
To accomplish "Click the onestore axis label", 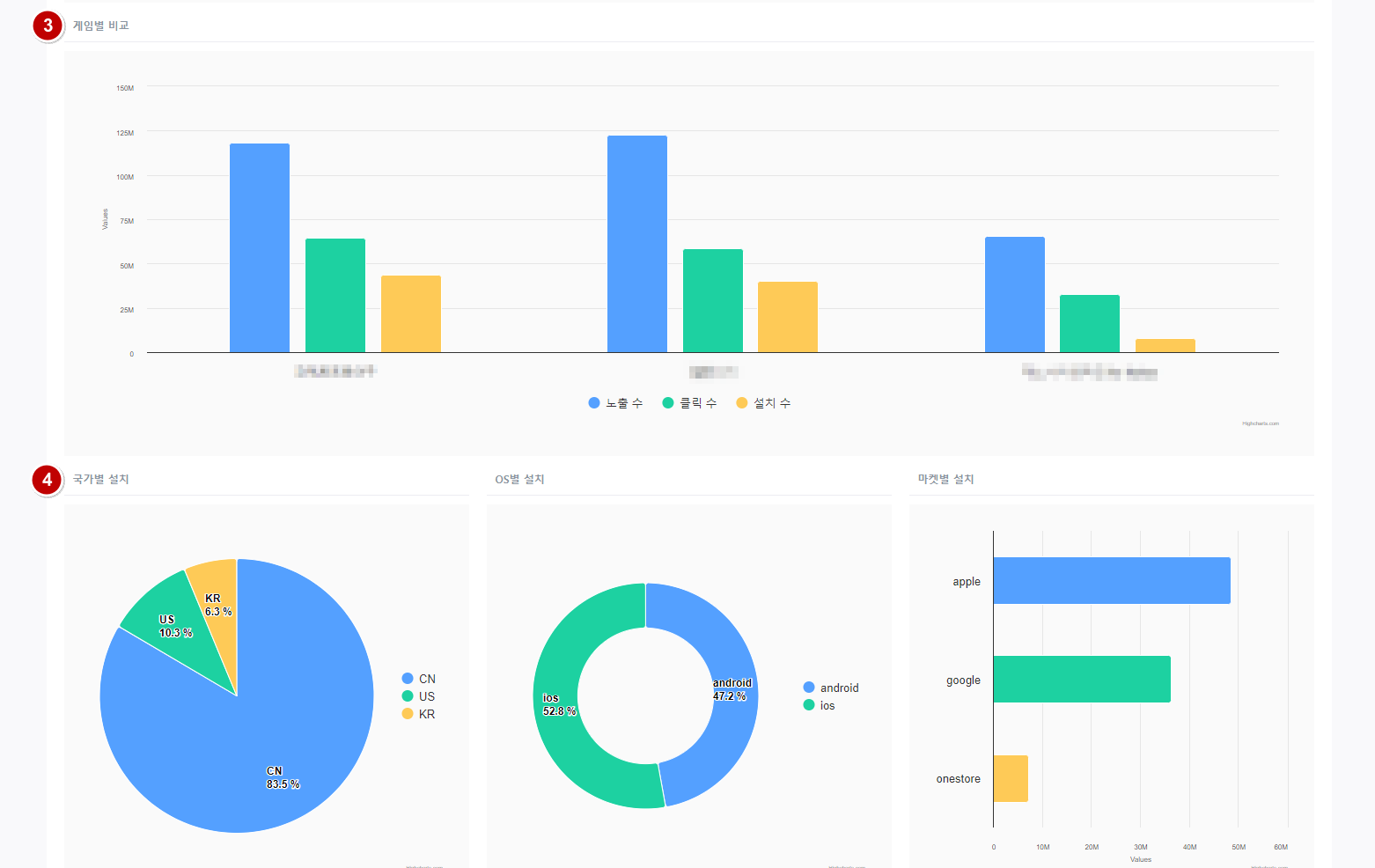I will [959, 779].
